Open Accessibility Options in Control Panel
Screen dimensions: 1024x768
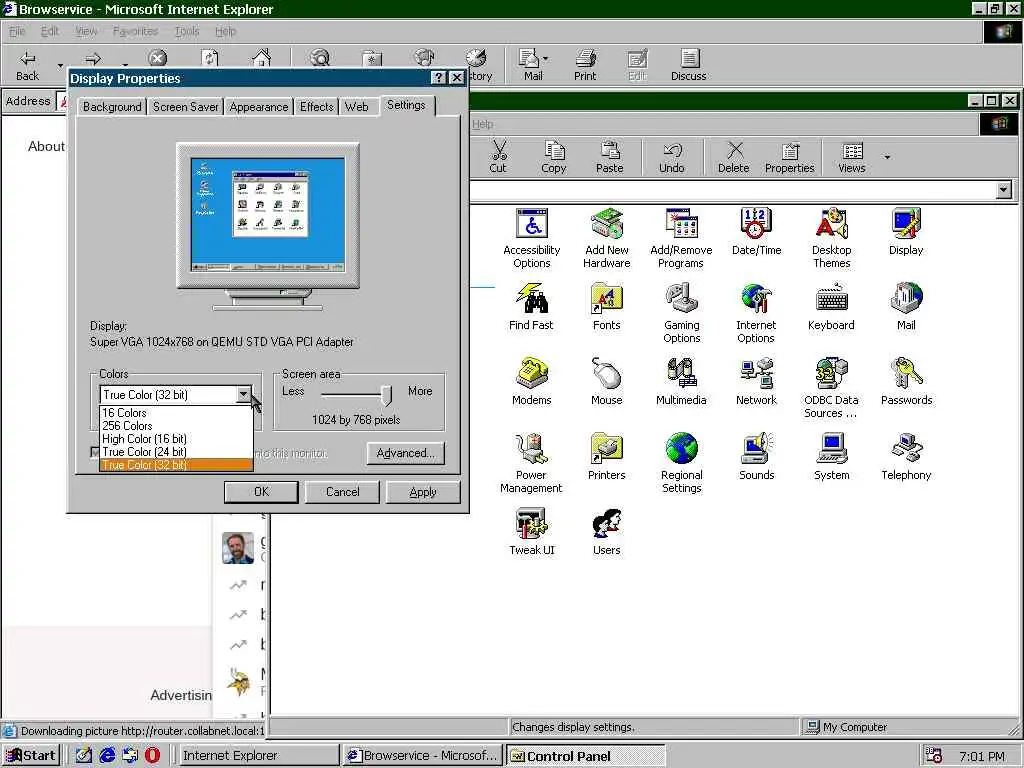click(532, 238)
